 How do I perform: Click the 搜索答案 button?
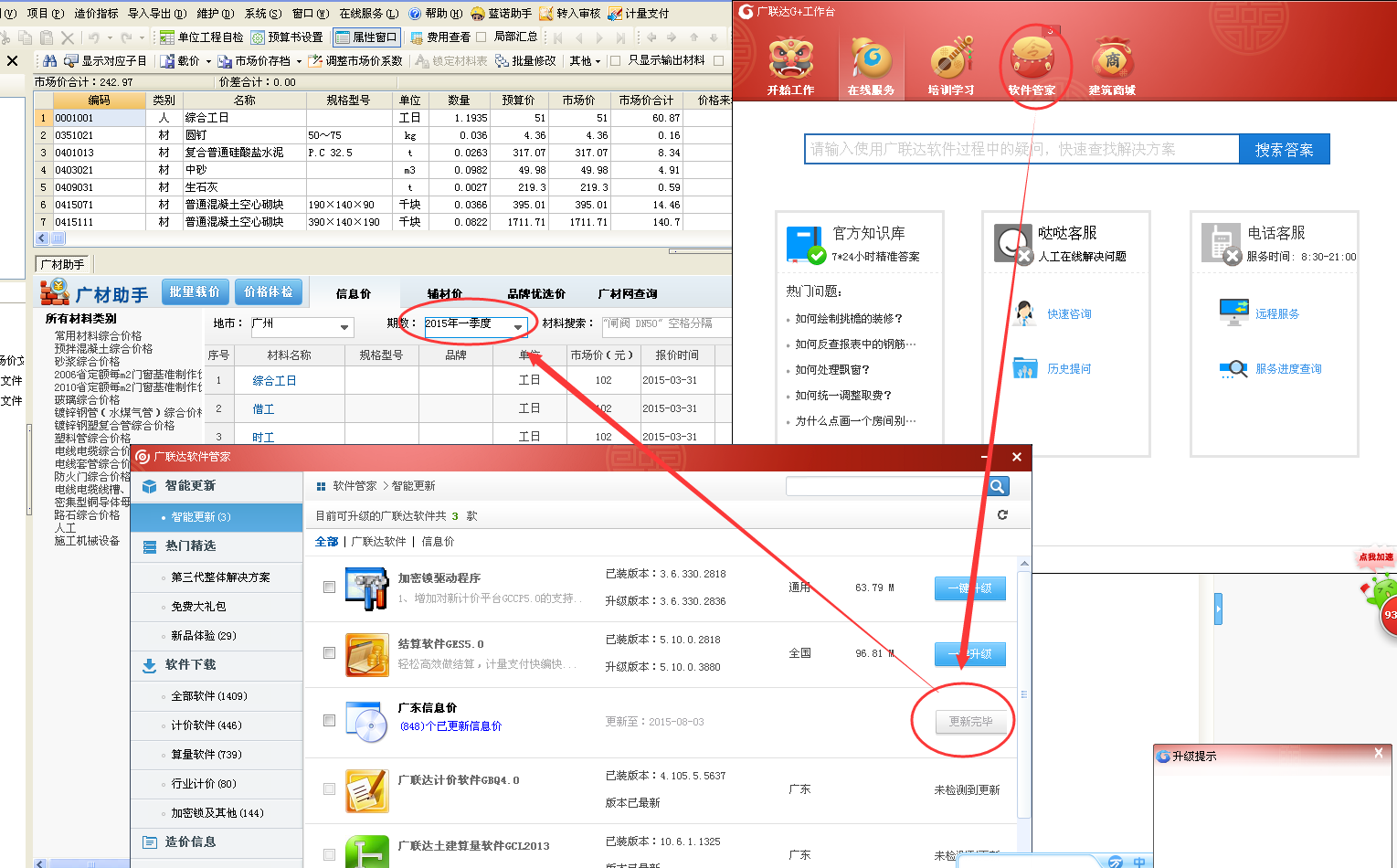1285,149
